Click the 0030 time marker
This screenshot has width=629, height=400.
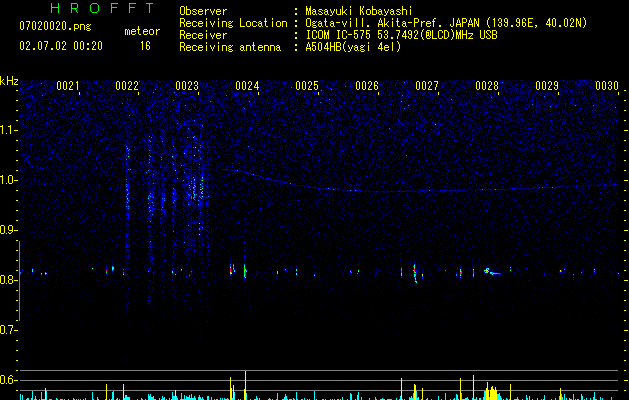point(607,86)
